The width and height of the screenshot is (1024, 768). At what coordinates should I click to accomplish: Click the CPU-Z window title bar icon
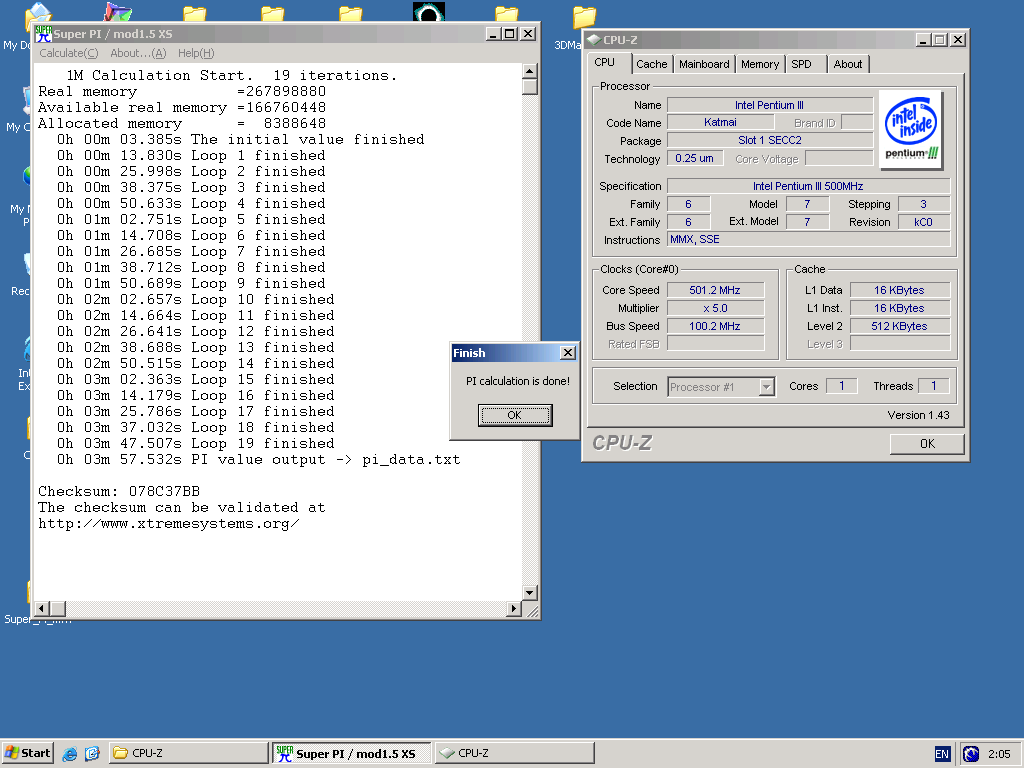[x=594, y=40]
